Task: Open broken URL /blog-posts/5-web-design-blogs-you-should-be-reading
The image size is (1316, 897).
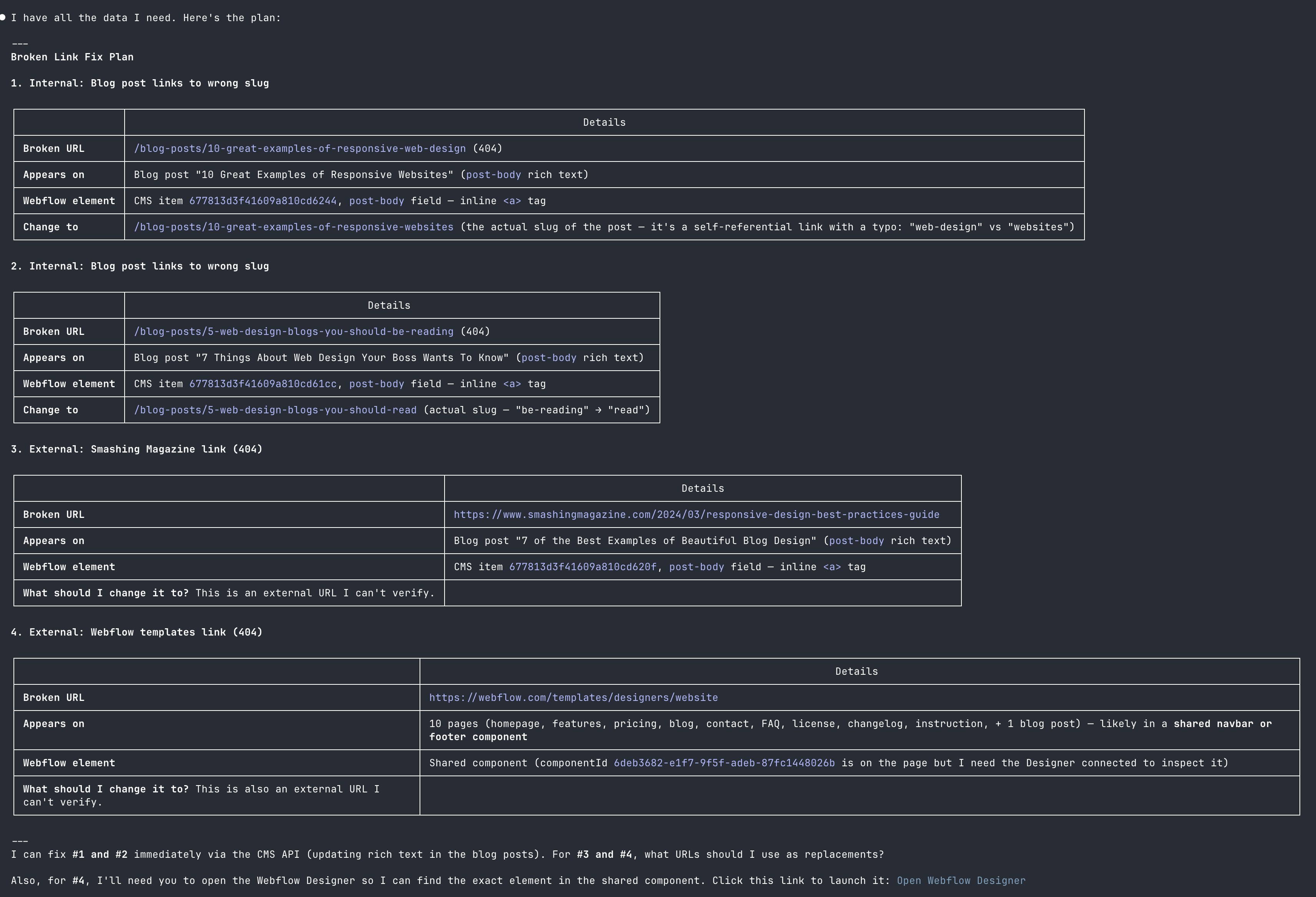Action: pos(293,331)
